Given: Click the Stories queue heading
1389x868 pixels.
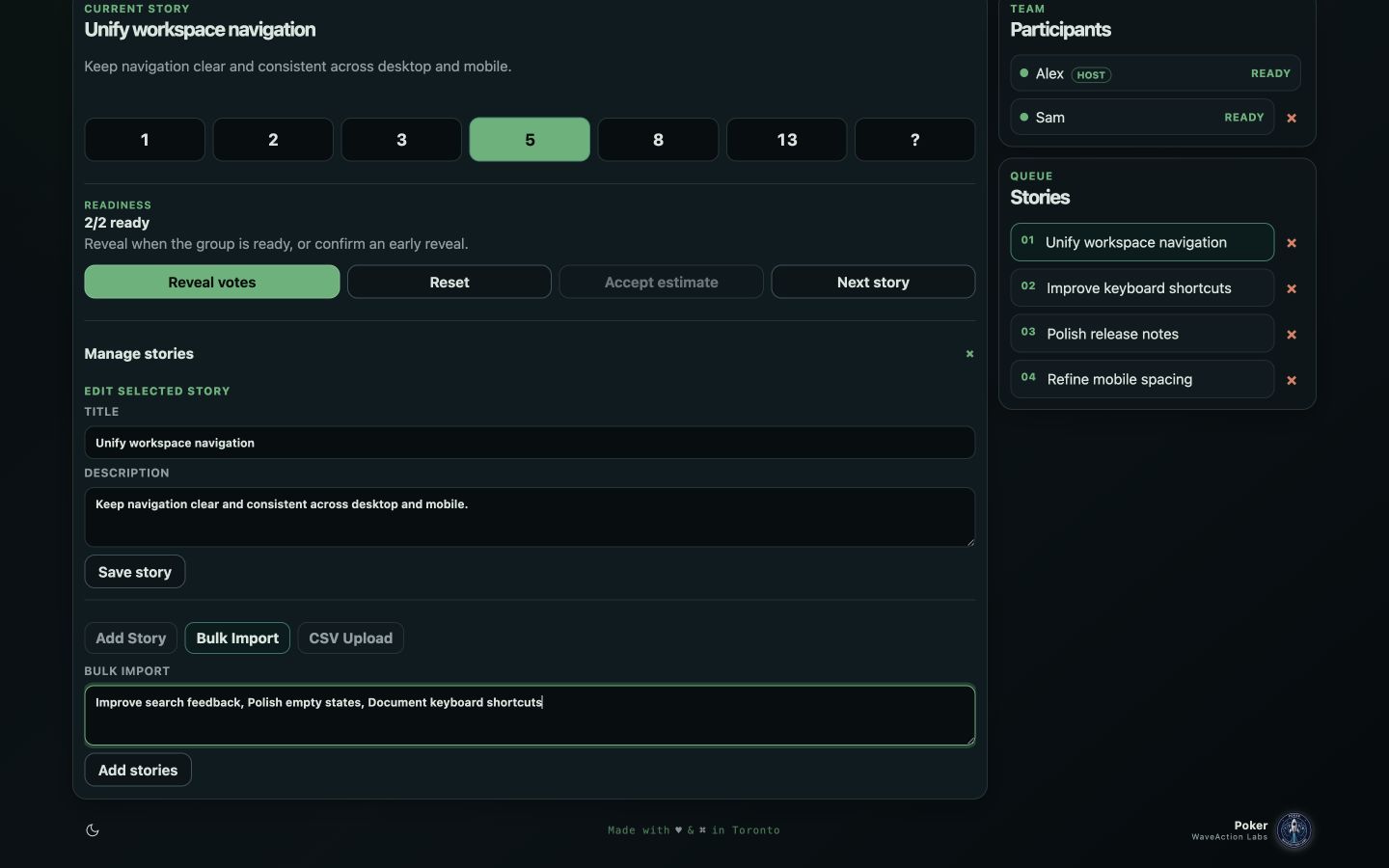Looking at the screenshot, I should coord(1040,198).
